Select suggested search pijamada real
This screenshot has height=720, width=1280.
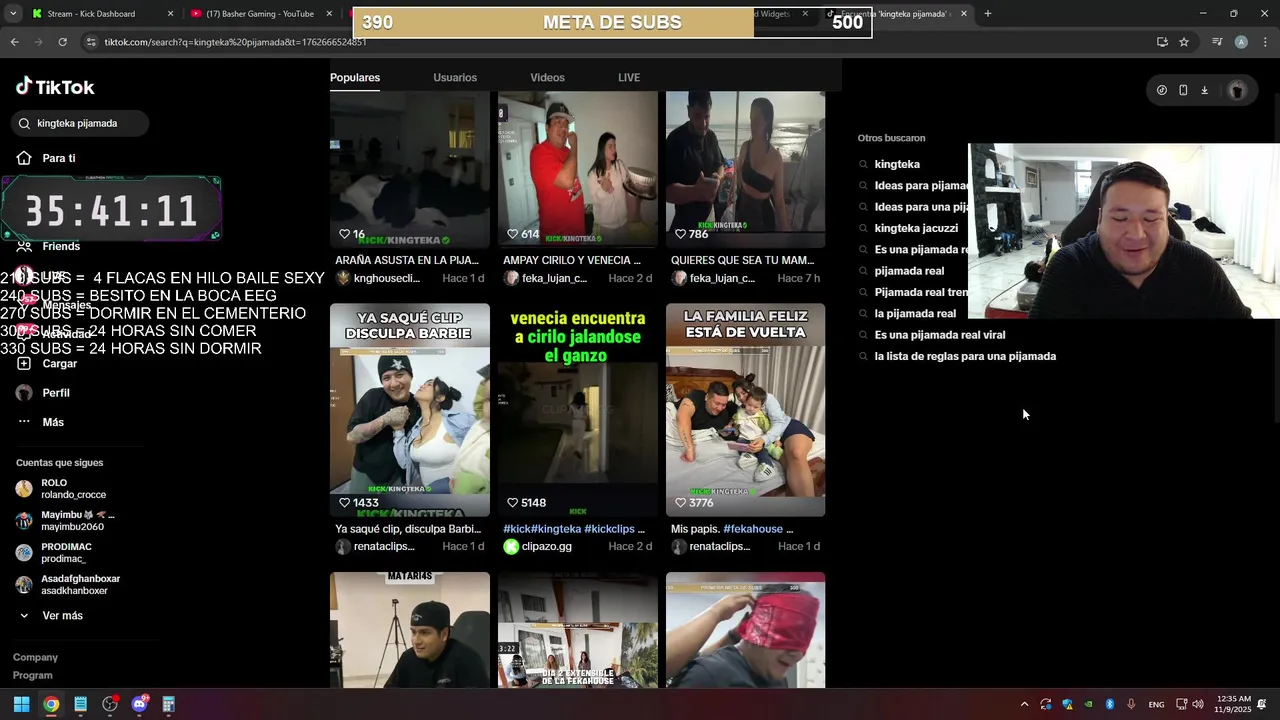(x=909, y=271)
